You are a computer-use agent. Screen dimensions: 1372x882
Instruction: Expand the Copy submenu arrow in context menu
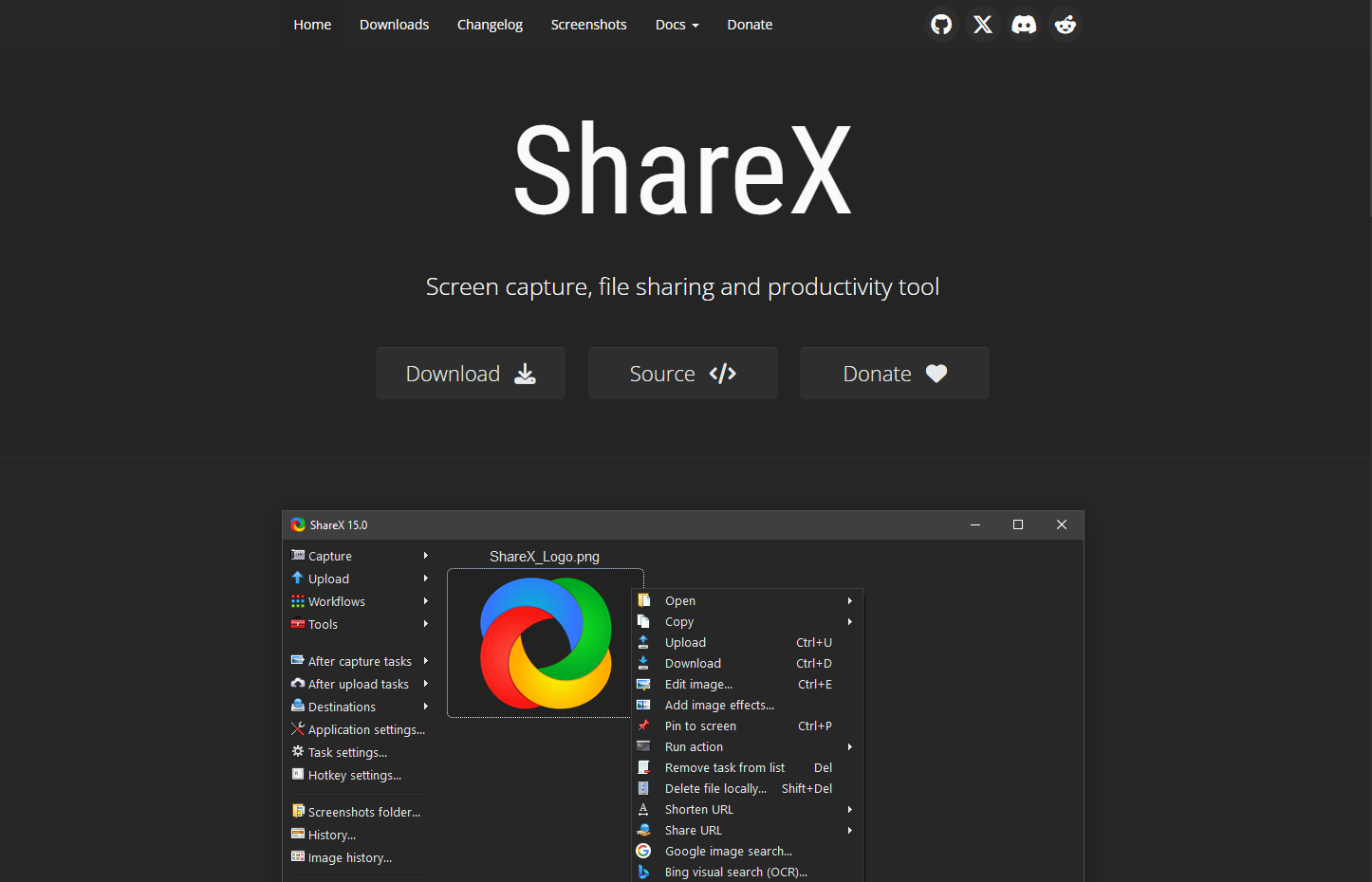pos(850,622)
